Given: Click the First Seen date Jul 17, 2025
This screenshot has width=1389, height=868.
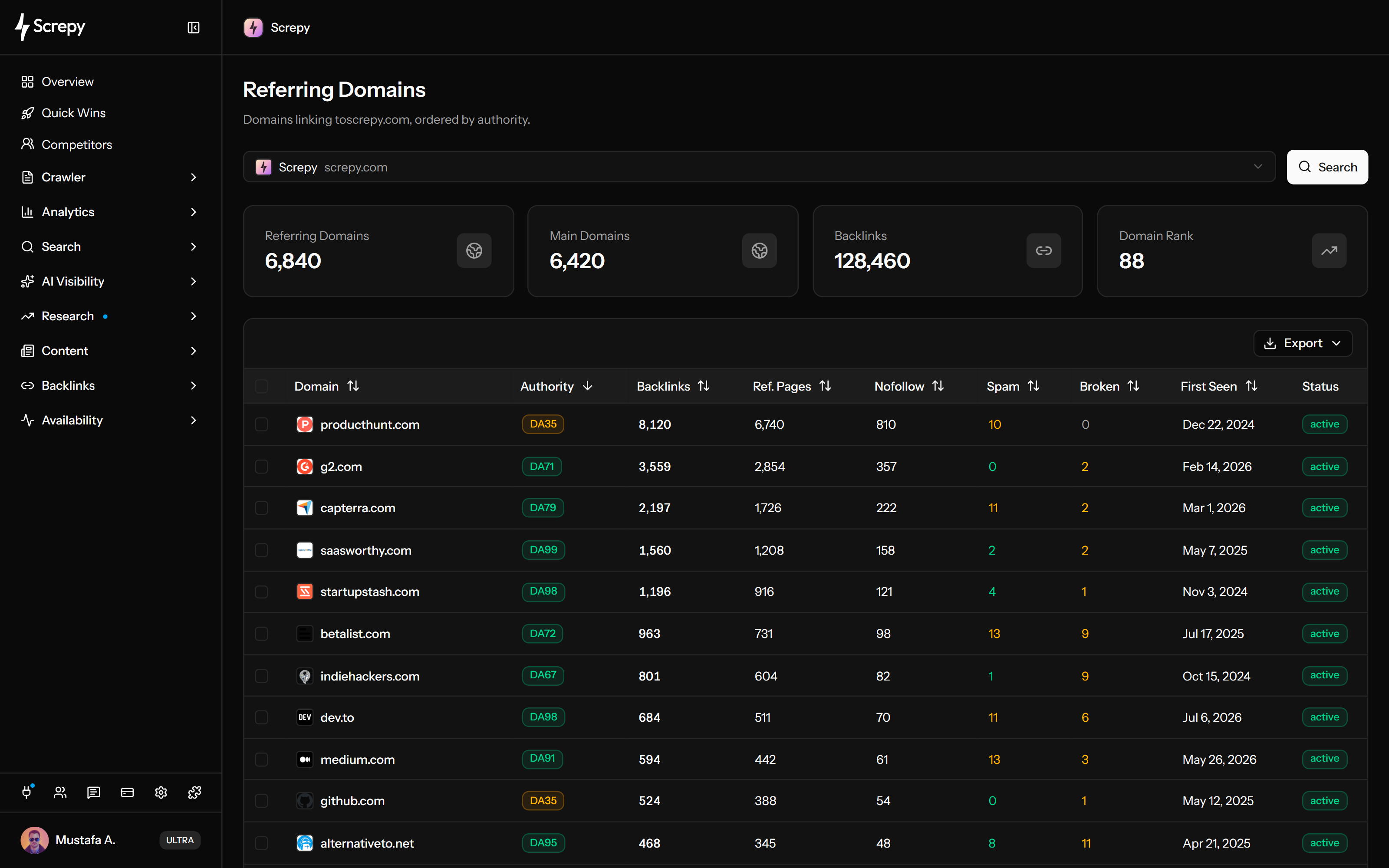Looking at the screenshot, I should click(1213, 634).
